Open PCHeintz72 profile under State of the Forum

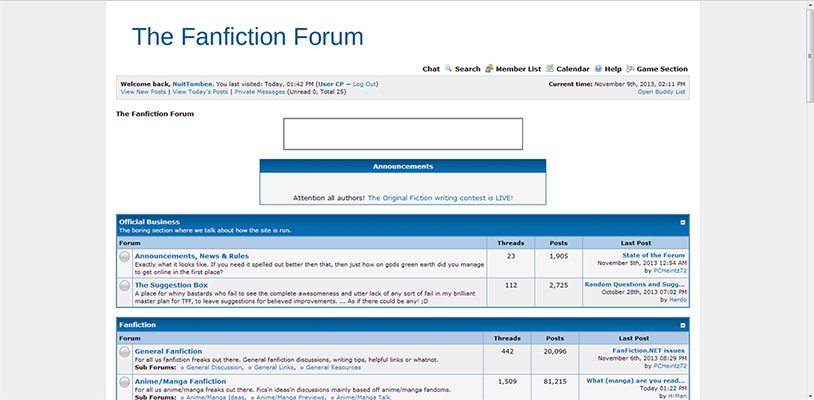pos(670,271)
